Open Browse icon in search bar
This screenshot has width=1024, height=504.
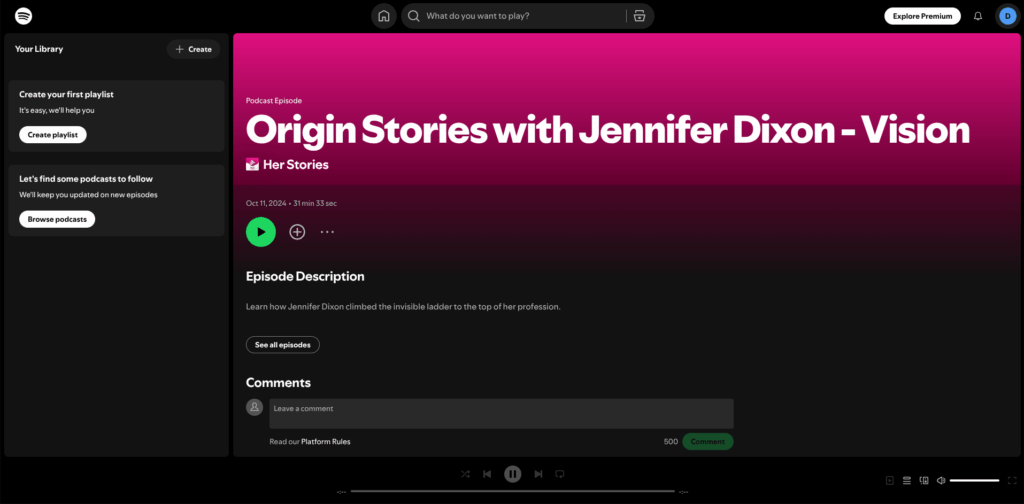tap(638, 16)
